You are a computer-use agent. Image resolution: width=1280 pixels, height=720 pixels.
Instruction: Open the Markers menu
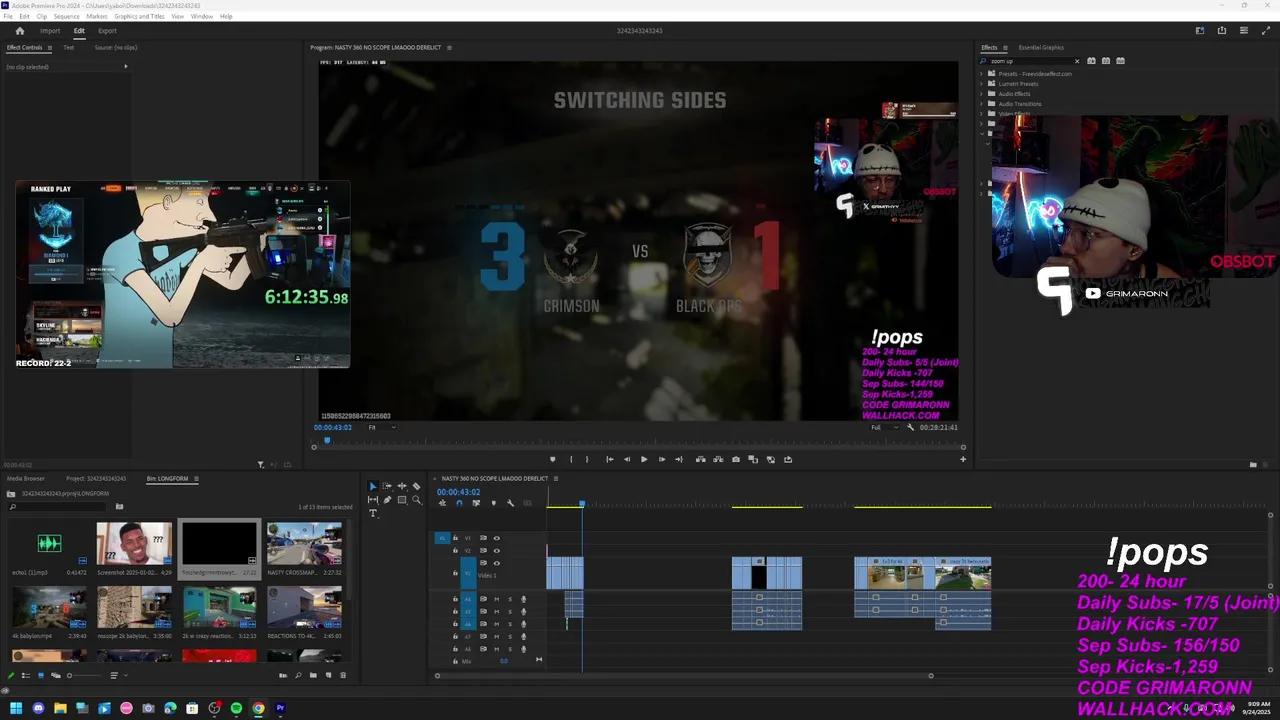pyautogui.click(x=97, y=16)
